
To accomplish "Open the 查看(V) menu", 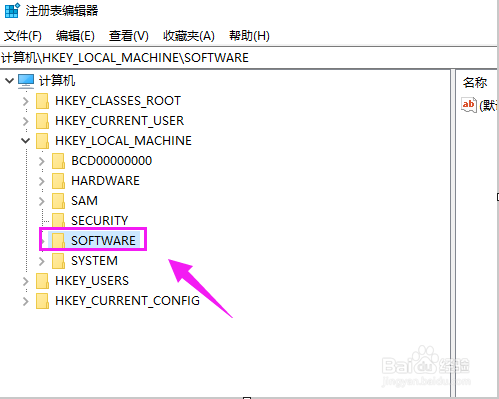I will pos(128,36).
